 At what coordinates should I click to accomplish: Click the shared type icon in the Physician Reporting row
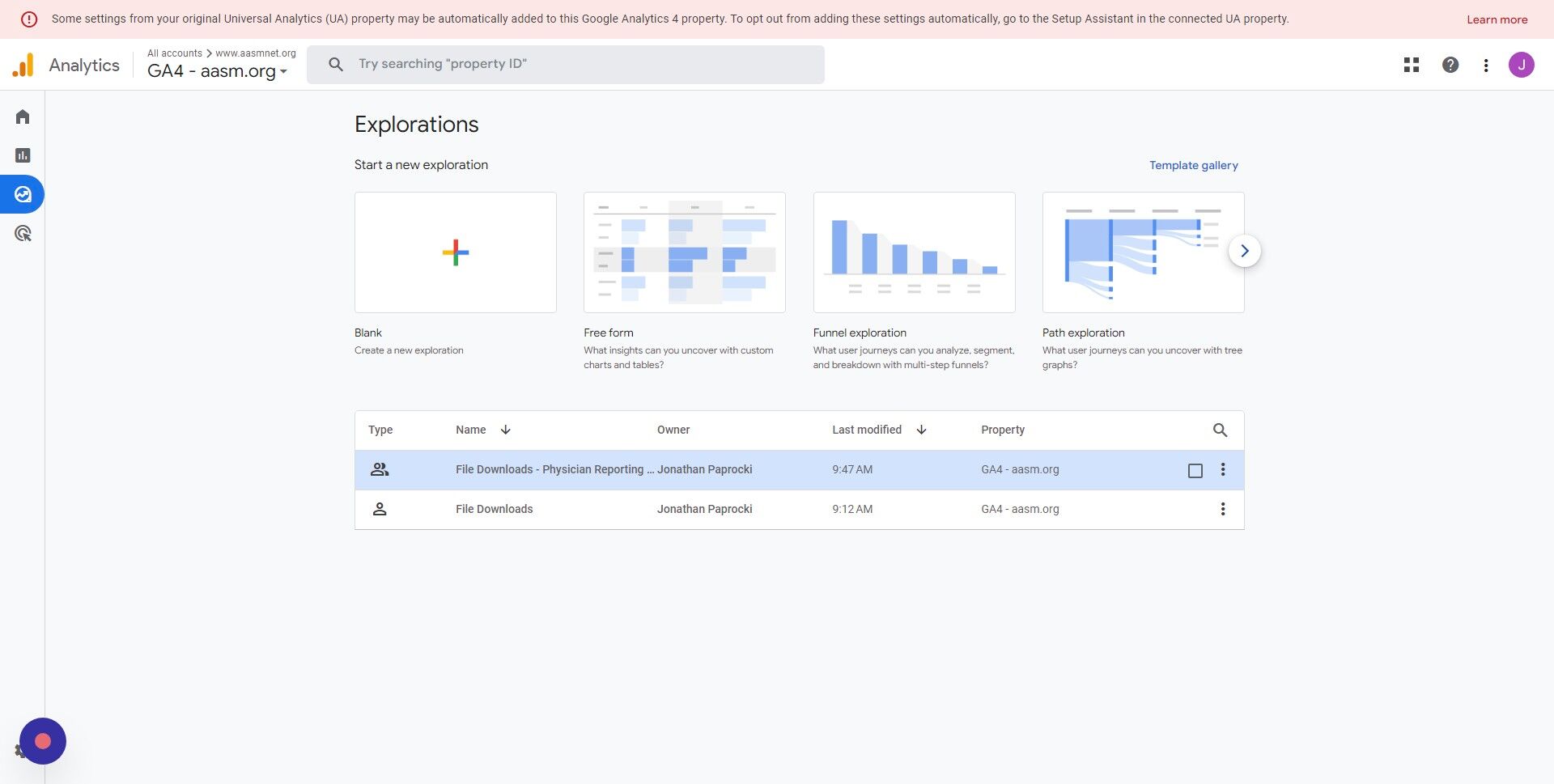[380, 469]
